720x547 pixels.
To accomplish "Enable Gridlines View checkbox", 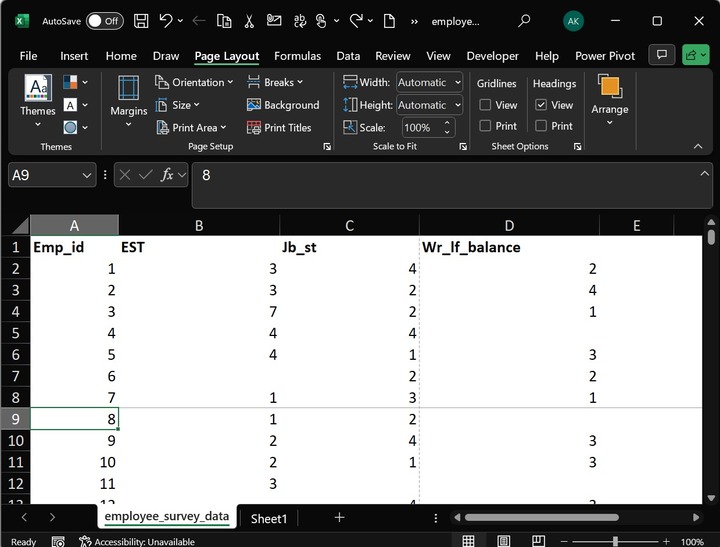I will 485,105.
